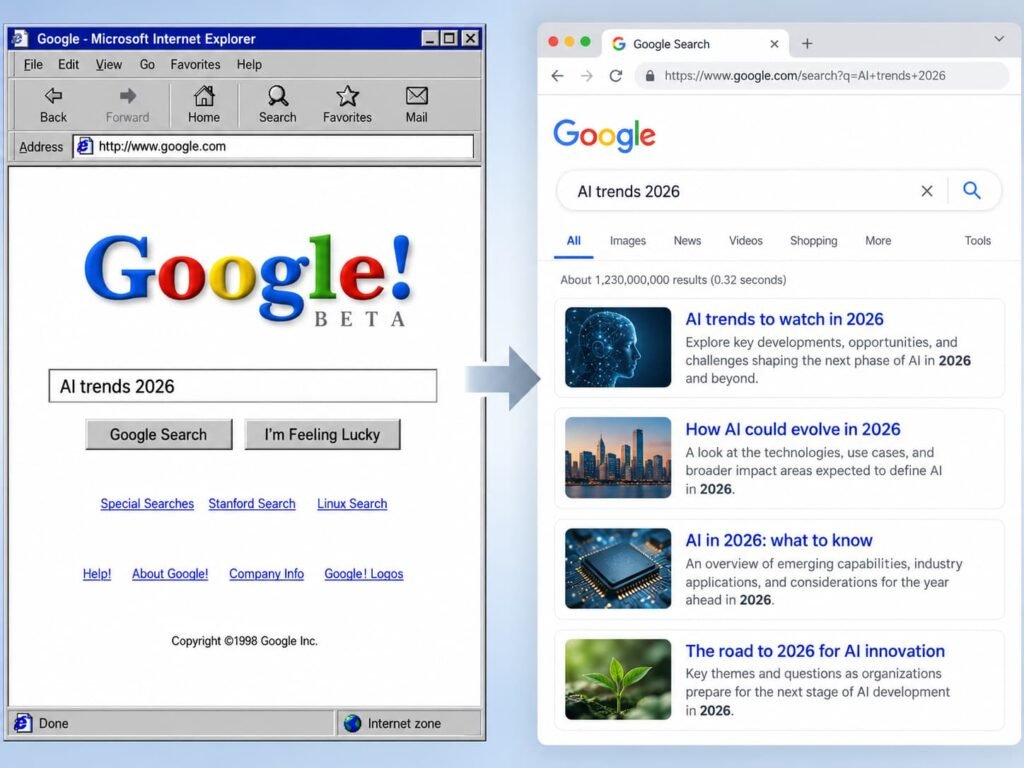1024x768 pixels.
Task: Click the IE page icon in Address bar
Action: click(x=84, y=146)
